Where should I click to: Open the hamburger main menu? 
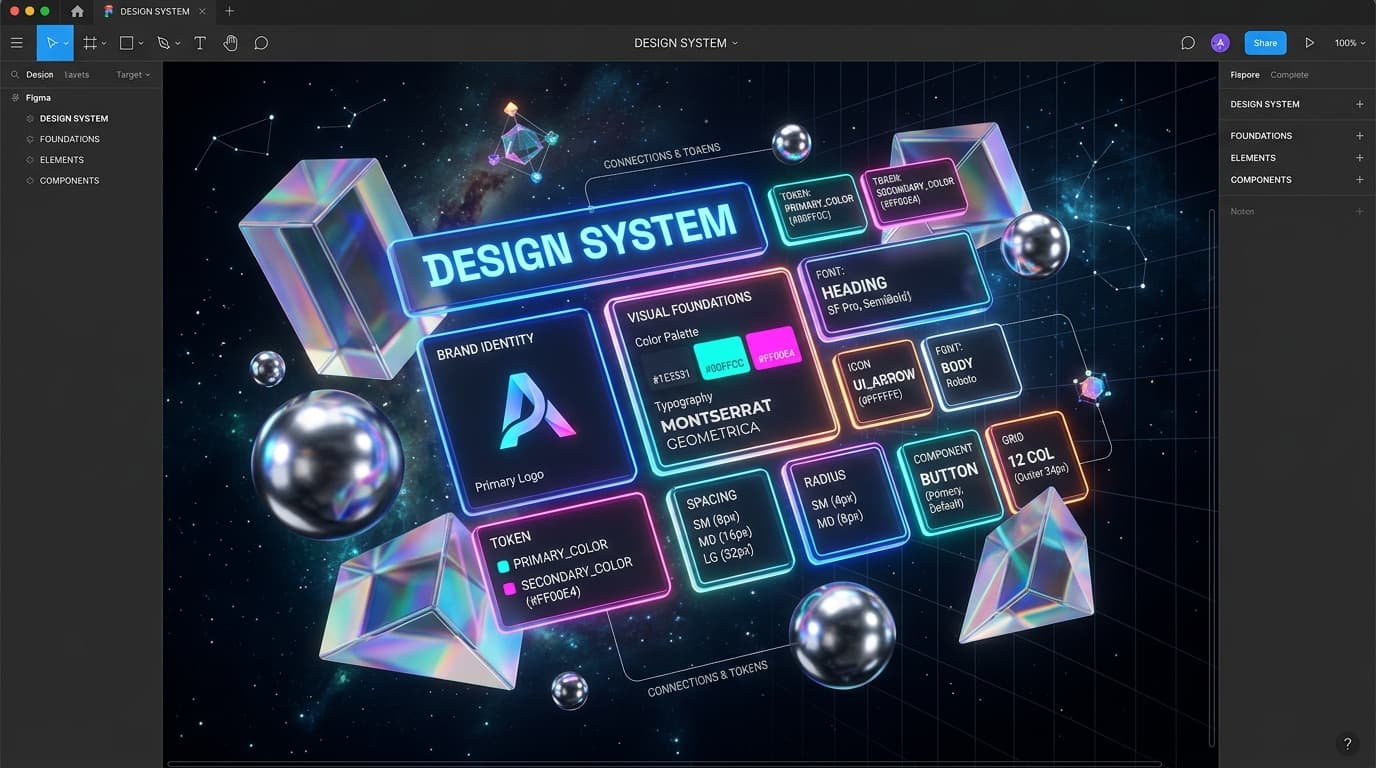point(16,43)
